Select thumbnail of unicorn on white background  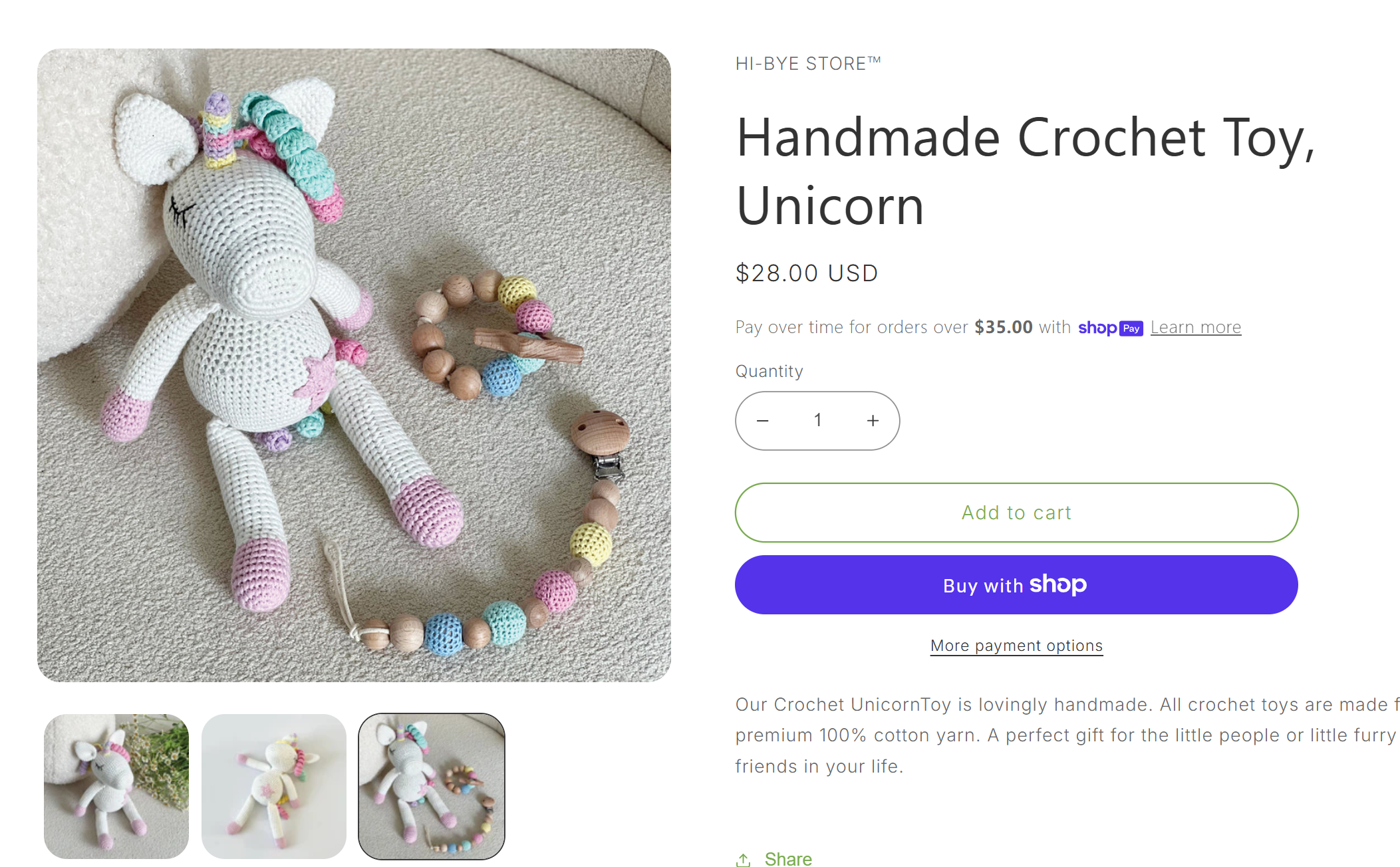point(274,787)
